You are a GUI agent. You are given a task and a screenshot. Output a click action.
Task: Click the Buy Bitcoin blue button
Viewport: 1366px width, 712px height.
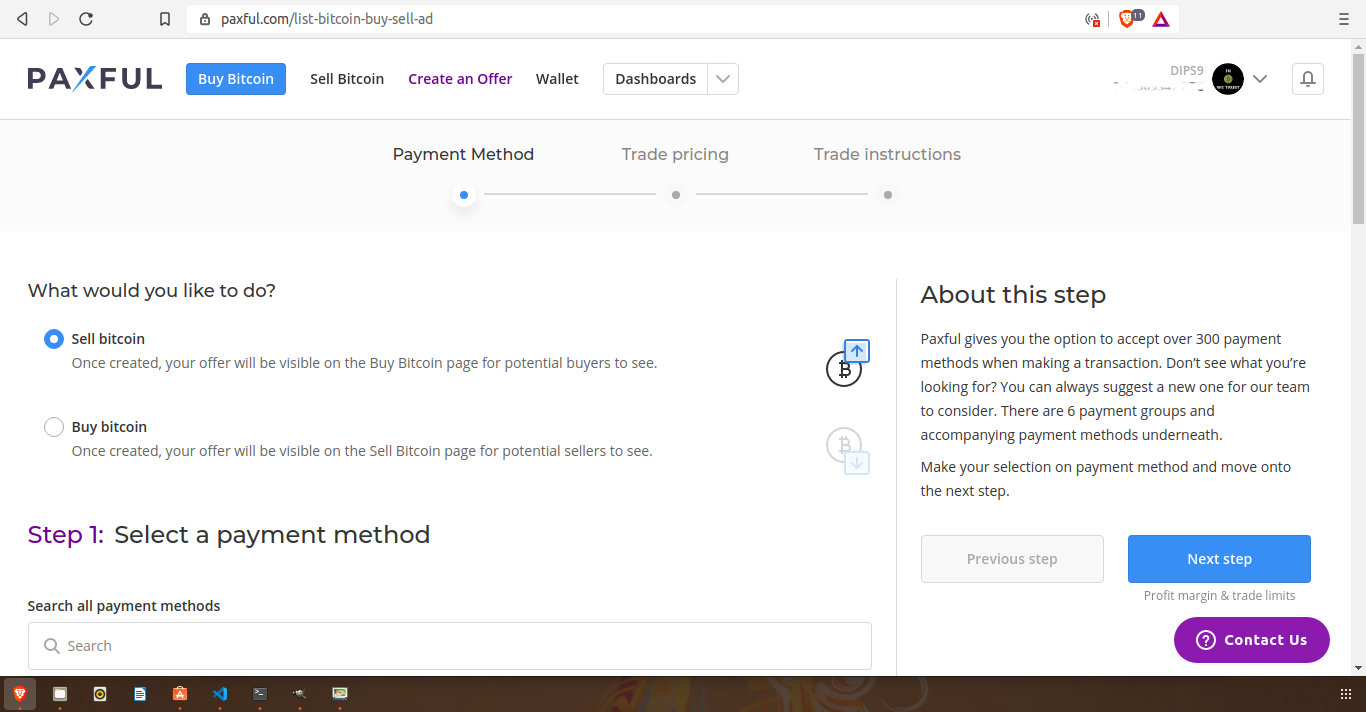236,79
